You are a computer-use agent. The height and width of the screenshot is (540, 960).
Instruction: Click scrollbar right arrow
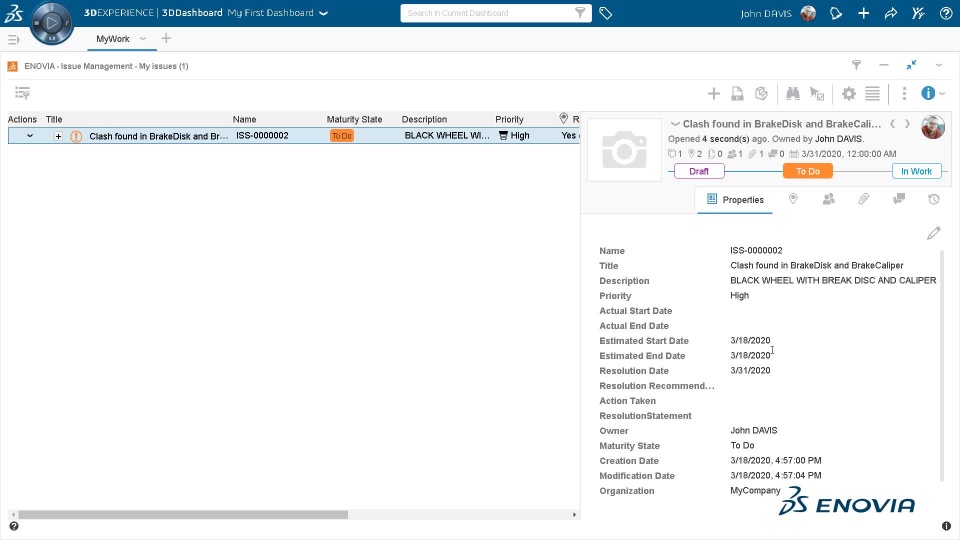click(x=574, y=515)
